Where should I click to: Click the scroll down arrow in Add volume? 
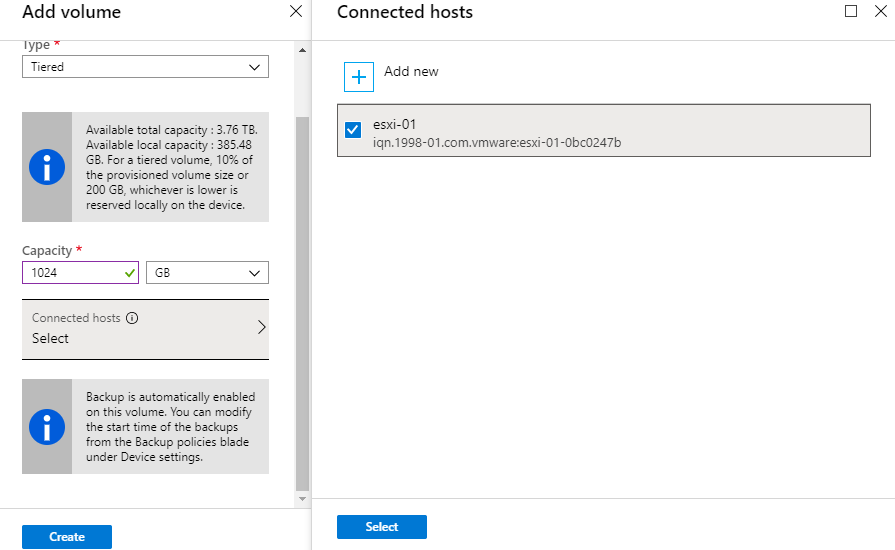pyautogui.click(x=303, y=499)
